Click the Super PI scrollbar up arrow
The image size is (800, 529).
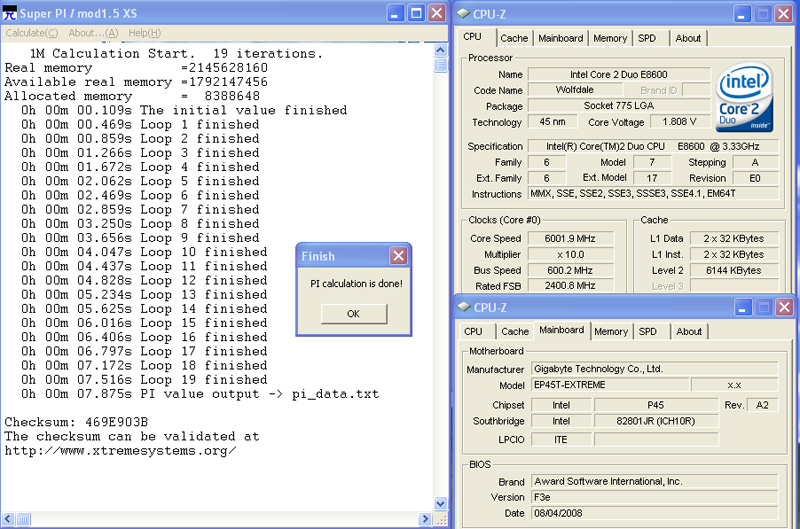(x=441, y=49)
